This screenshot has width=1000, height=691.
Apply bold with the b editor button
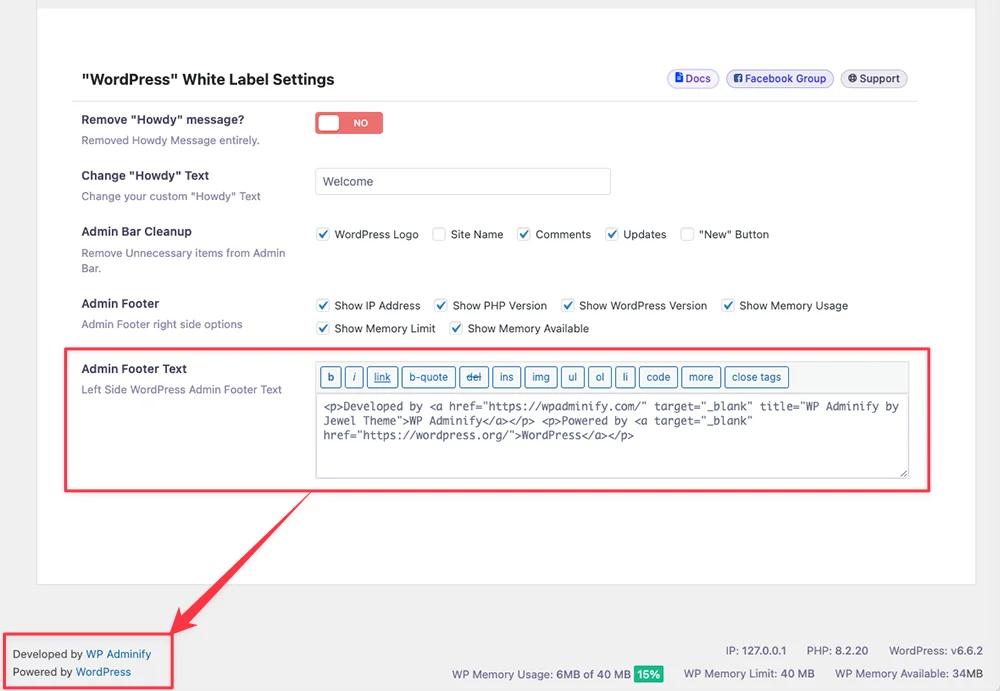330,377
